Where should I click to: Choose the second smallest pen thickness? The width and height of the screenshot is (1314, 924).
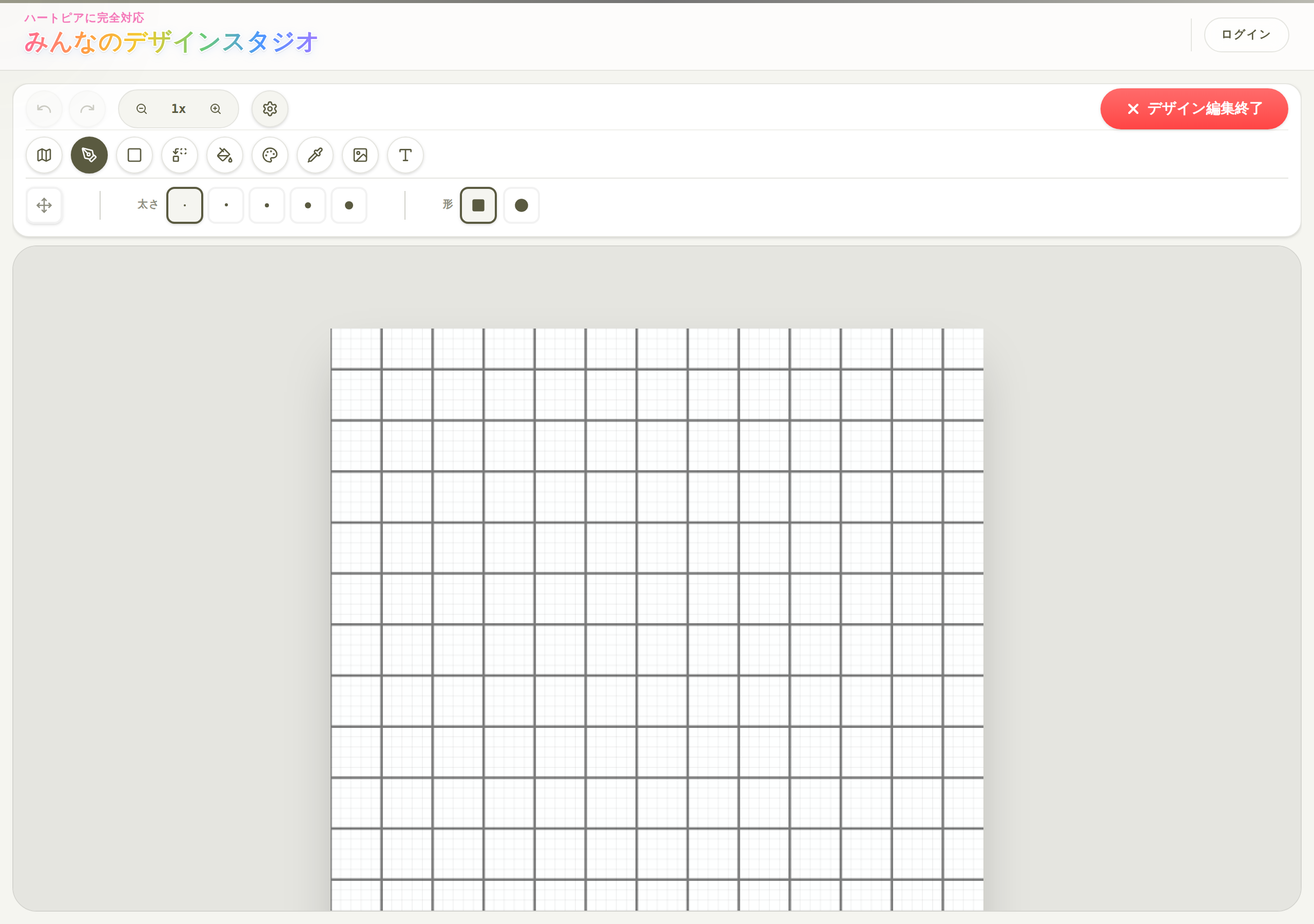(226, 205)
